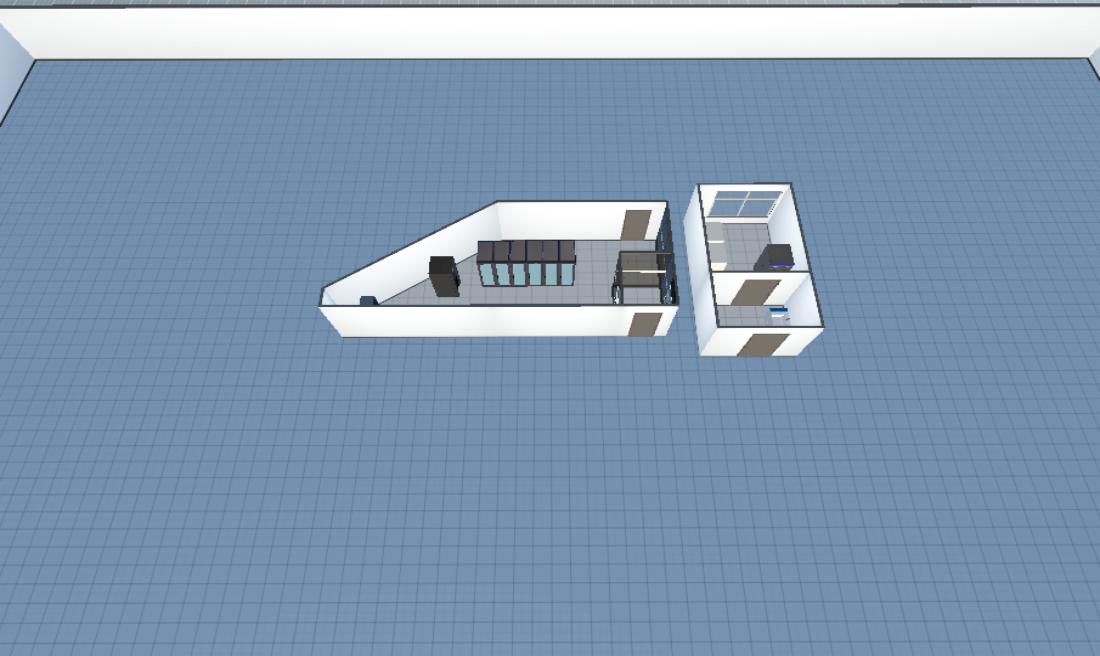Click the gray floor right of server racks
Viewport: 1100px width, 656px height.
[597, 272]
